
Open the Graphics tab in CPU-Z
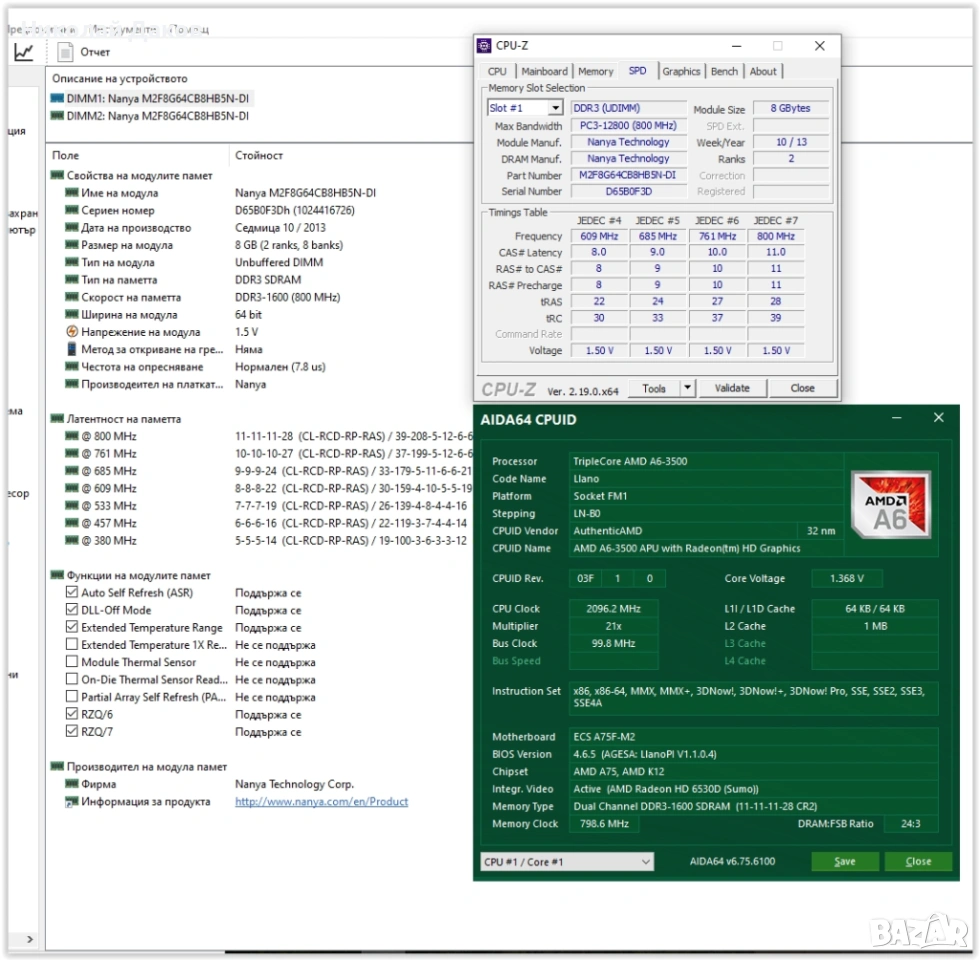(x=681, y=71)
